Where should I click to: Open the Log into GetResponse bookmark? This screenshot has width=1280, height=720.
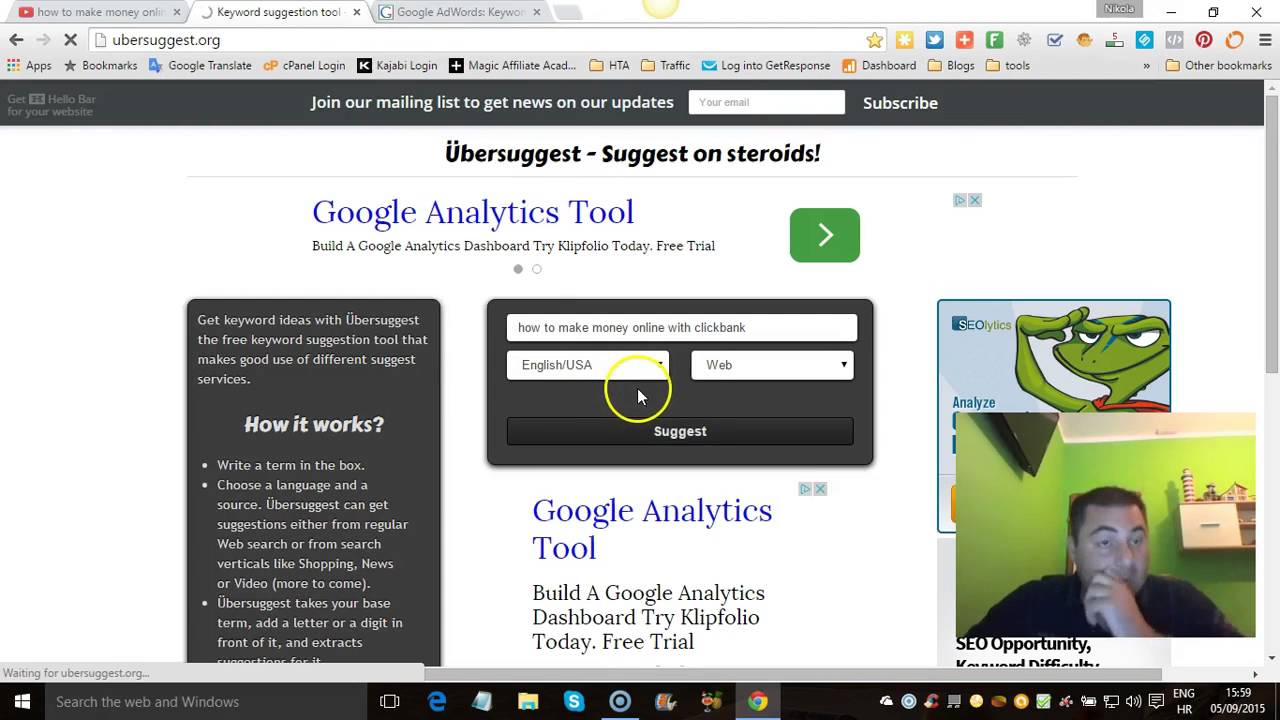(766, 65)
